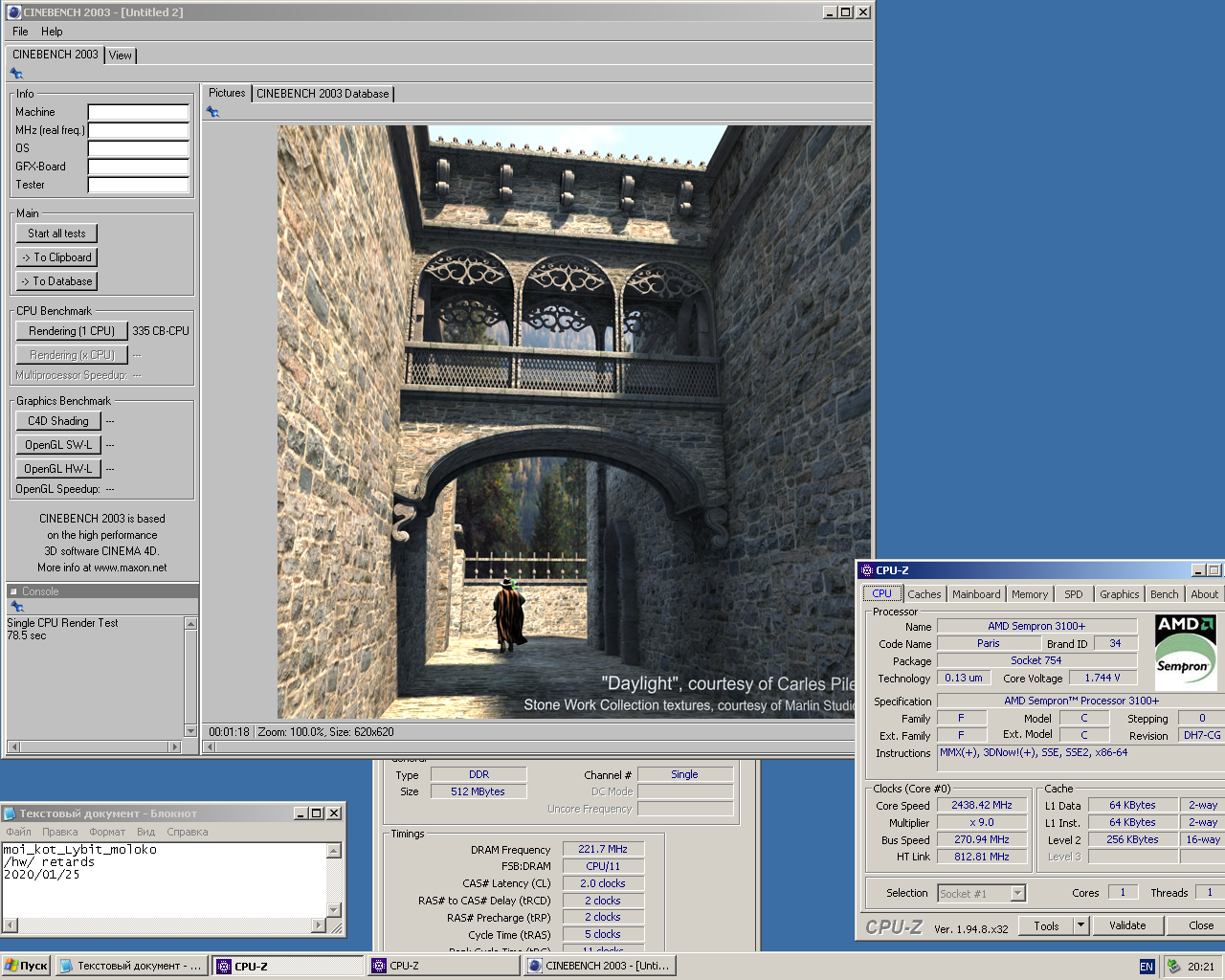
Task: Click the Start all tests button
Action: coord(56,234)
